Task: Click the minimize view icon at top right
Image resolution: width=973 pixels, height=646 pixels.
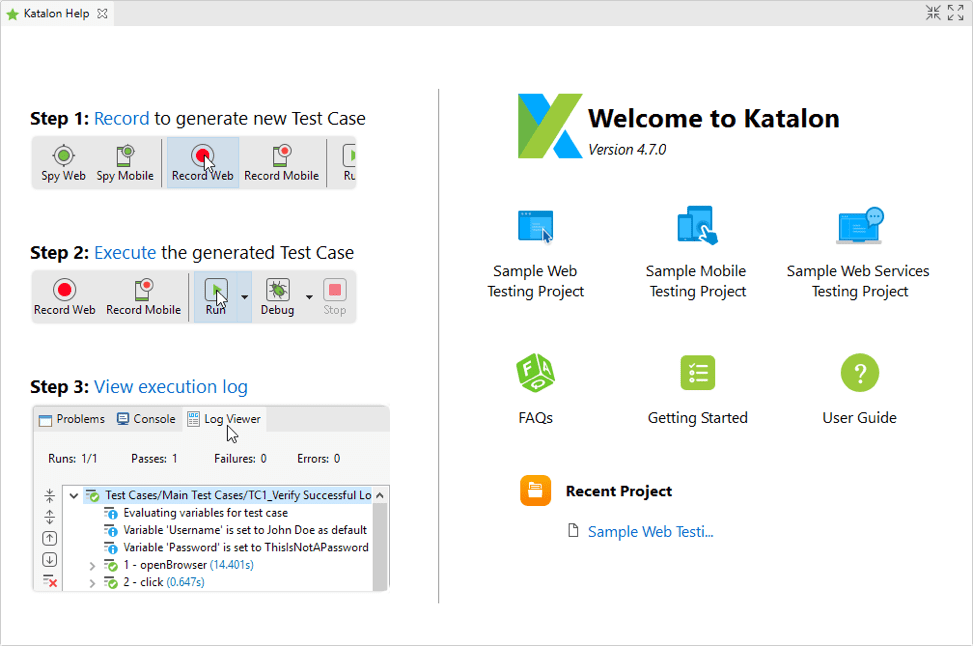Action: point(933,13)
